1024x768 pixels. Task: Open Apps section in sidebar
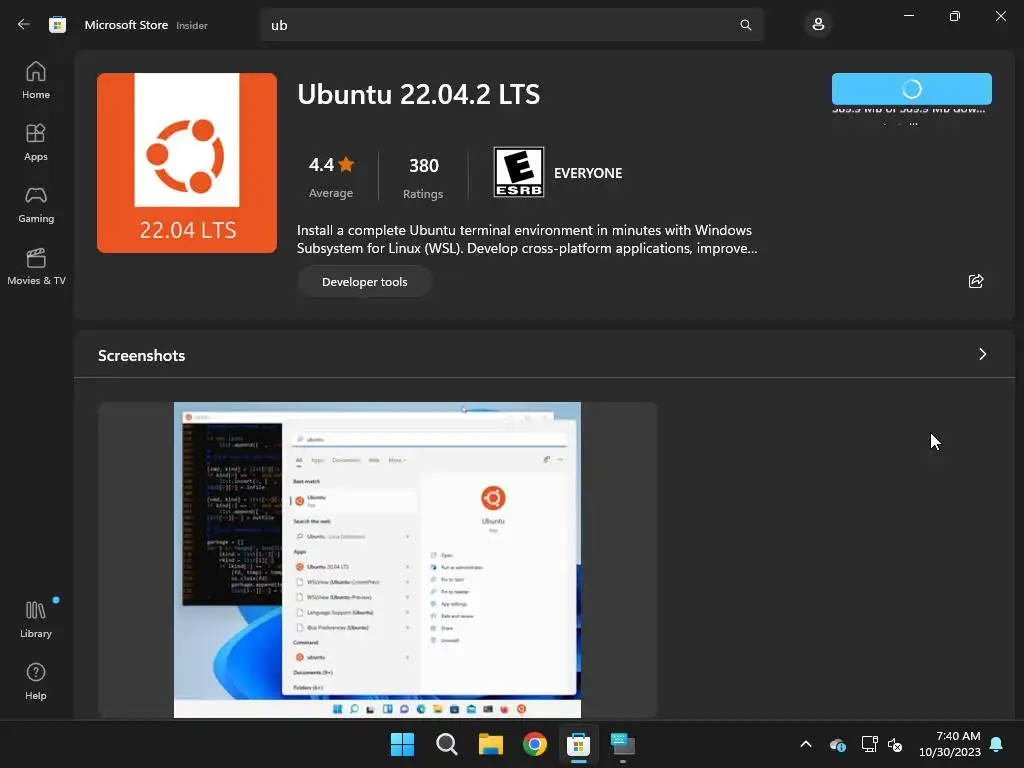click(36, 142)
